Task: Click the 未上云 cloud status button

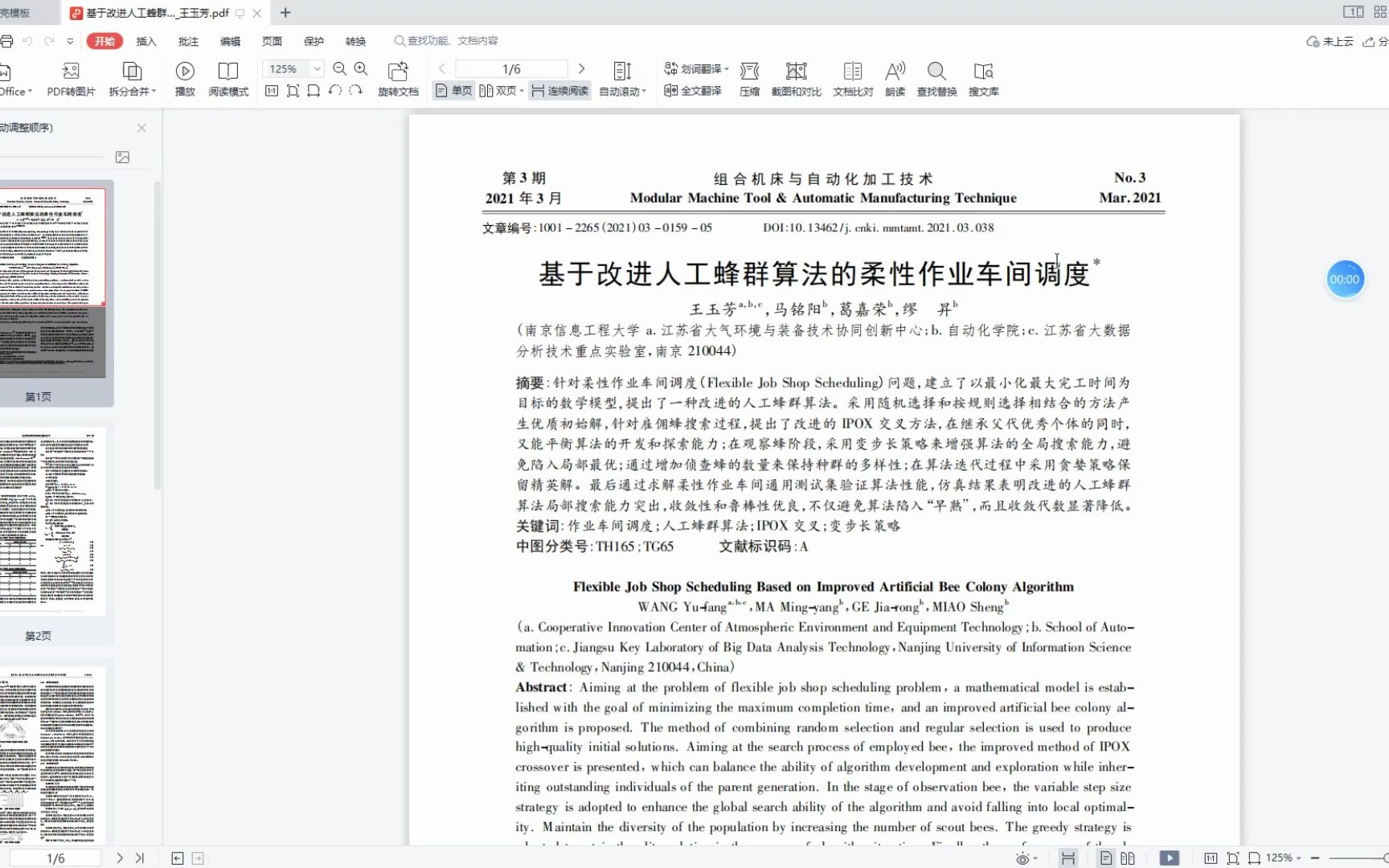Action: tap(1330, 41)
